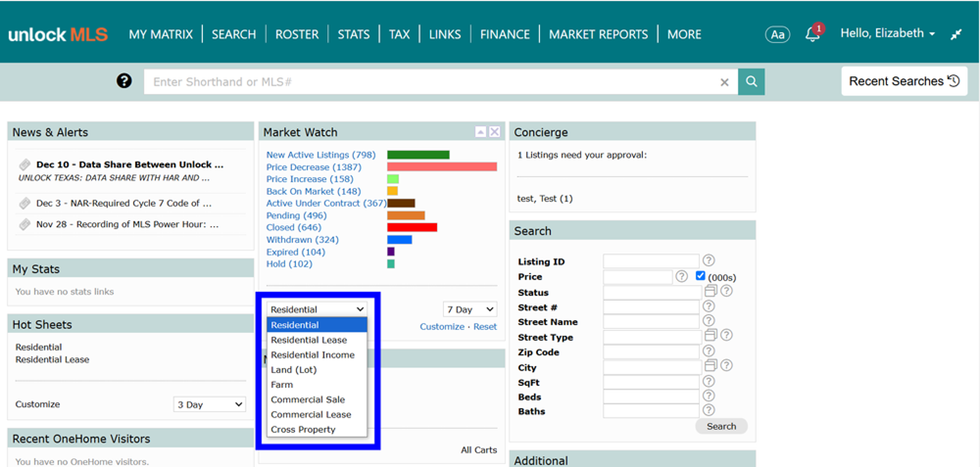Open help for Street Name field
980x467 pixels.
coord(709,321)
